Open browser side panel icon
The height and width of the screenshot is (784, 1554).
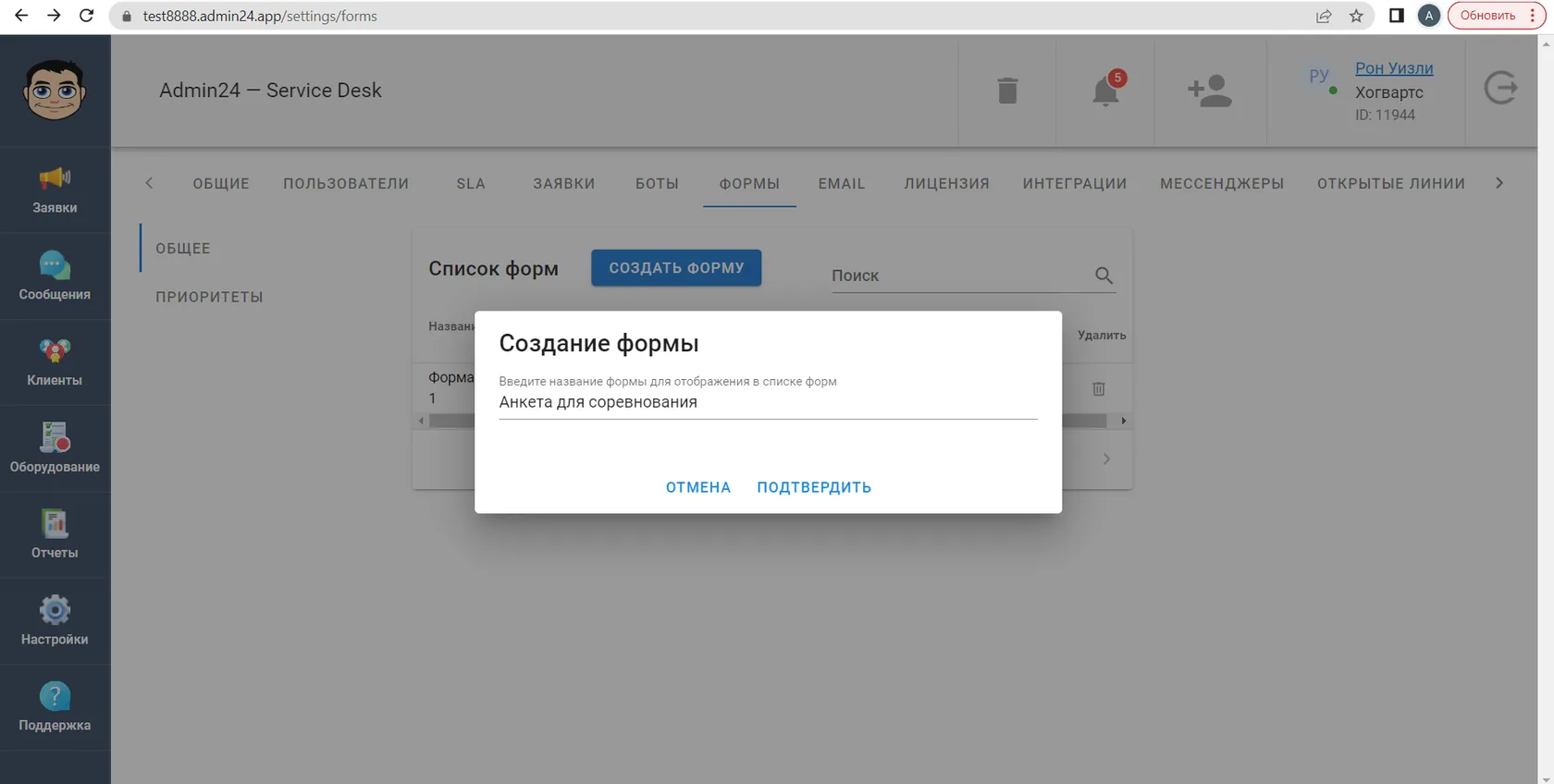coord(1397,16)
